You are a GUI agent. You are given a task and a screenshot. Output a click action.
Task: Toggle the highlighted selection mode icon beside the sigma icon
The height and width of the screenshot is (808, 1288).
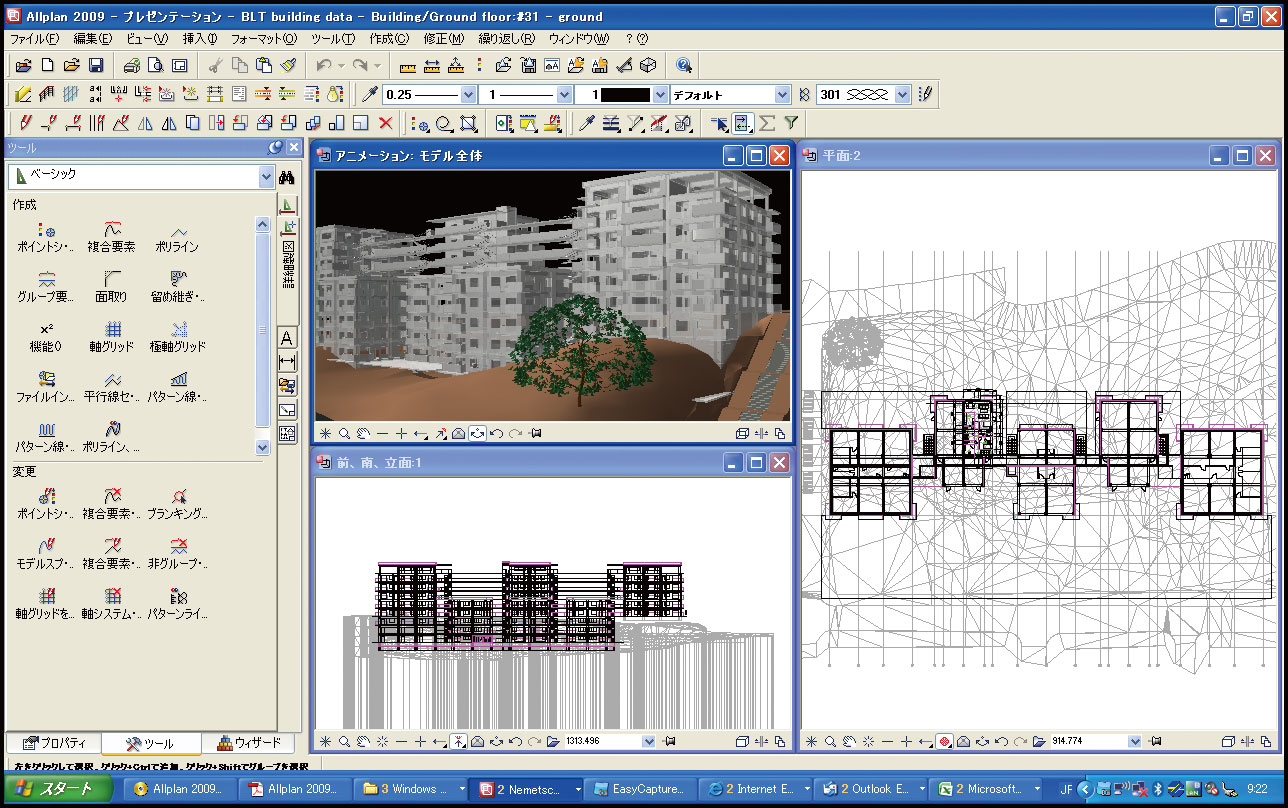tap(742, 123)
